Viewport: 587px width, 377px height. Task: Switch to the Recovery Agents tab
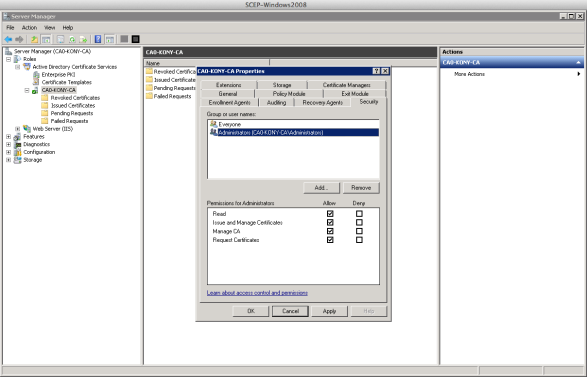(x=323, y=102)
